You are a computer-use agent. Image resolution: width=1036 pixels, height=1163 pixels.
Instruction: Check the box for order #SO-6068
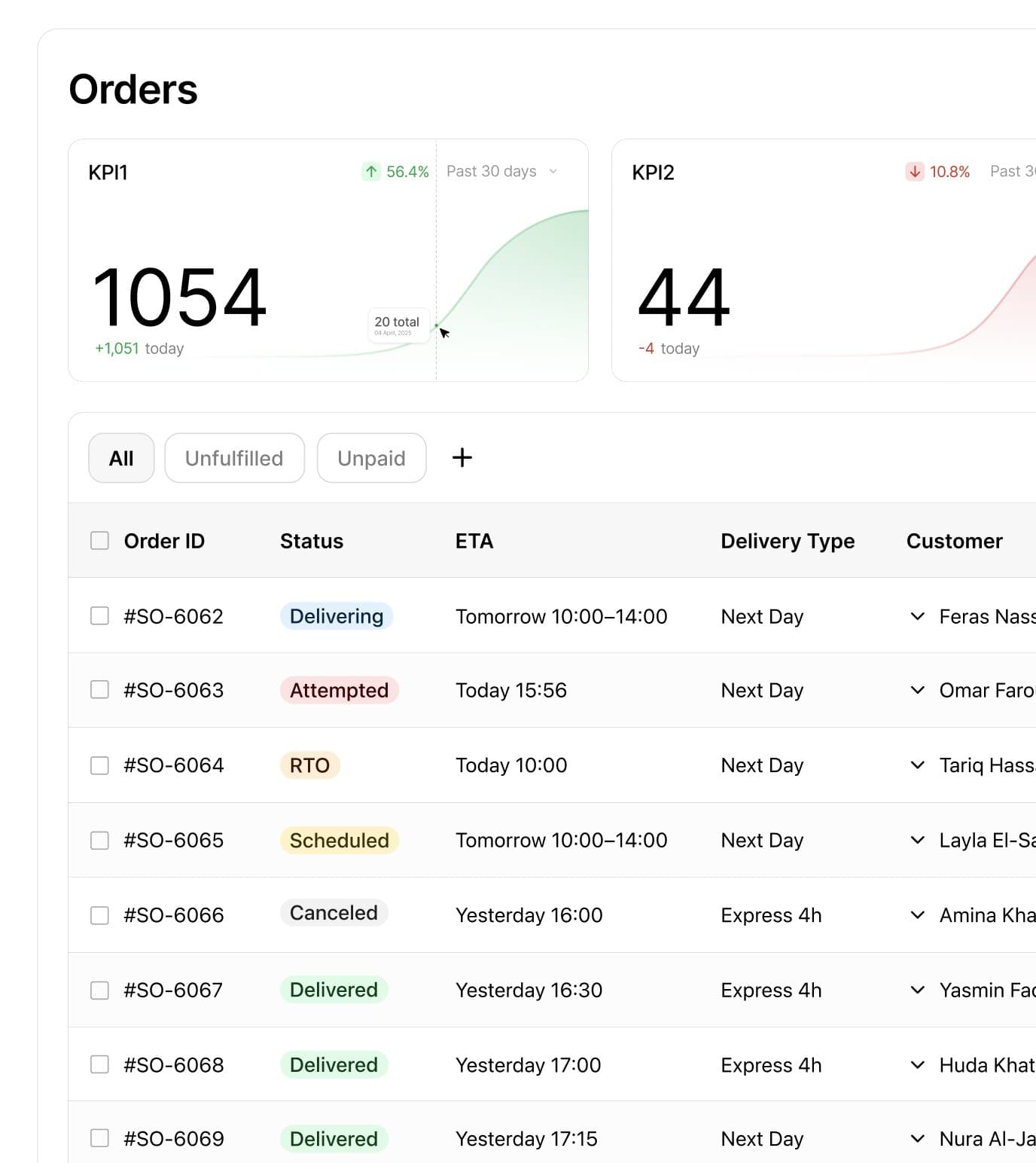pyautogui.click(x=99, y=1064)
